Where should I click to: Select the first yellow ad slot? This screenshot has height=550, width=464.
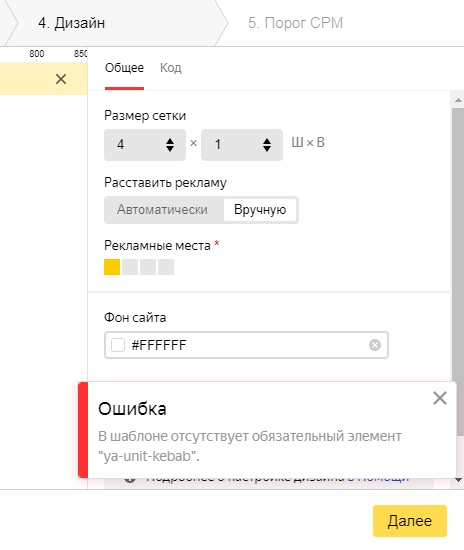pyautogui.click(x=112, y=267)
